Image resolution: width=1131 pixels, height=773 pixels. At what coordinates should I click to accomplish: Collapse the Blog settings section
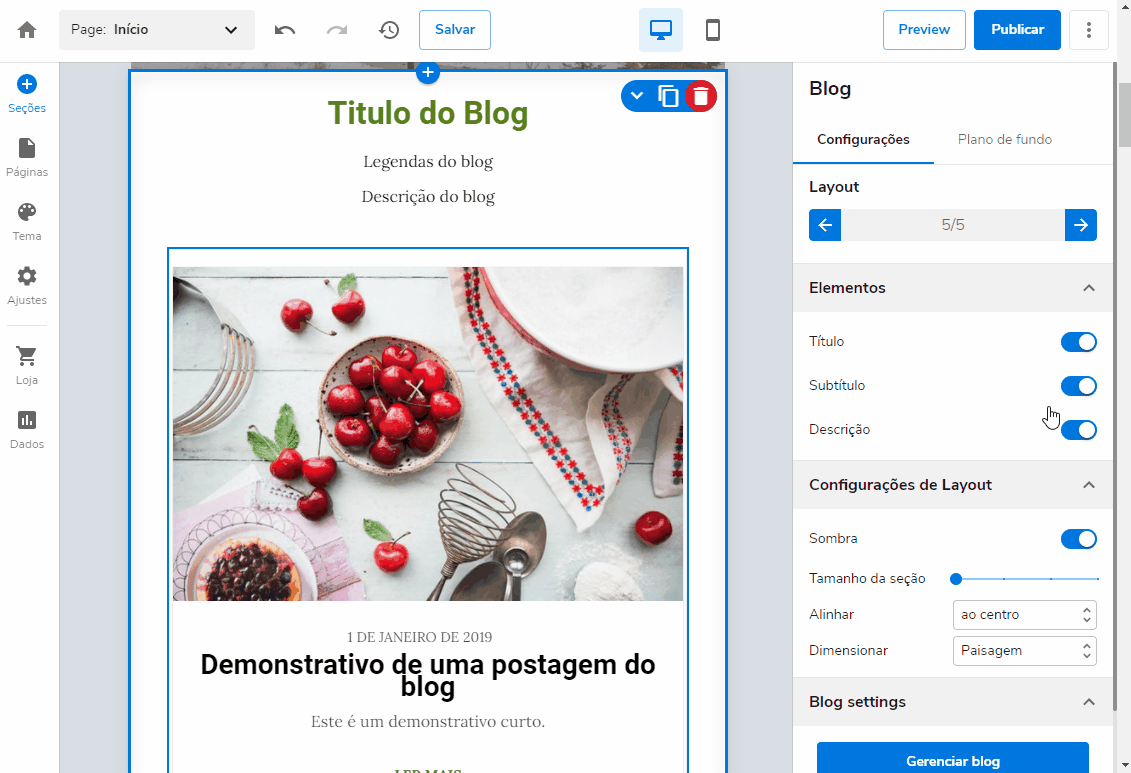[x=952, y=702]
